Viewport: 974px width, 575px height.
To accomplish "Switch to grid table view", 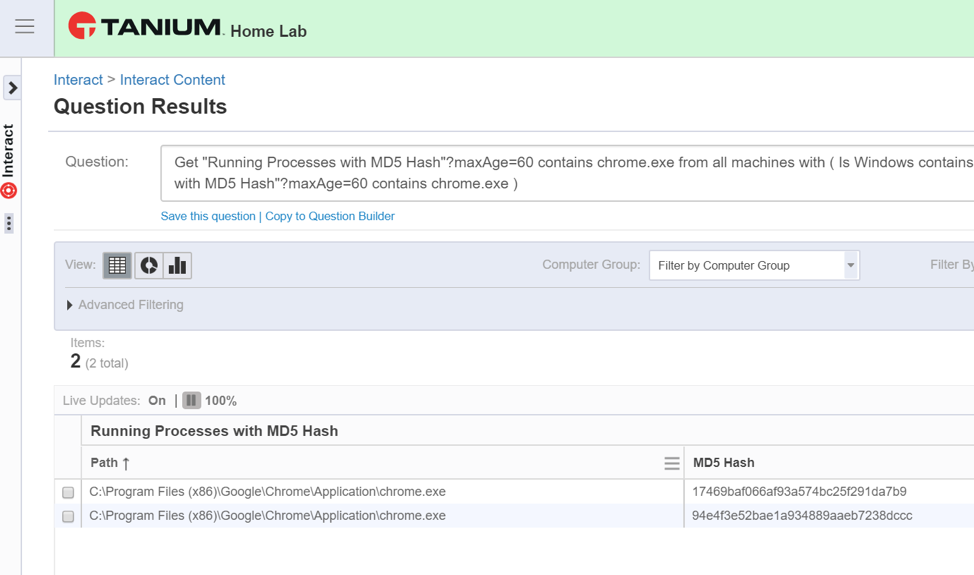I will (x=117, y=265).
